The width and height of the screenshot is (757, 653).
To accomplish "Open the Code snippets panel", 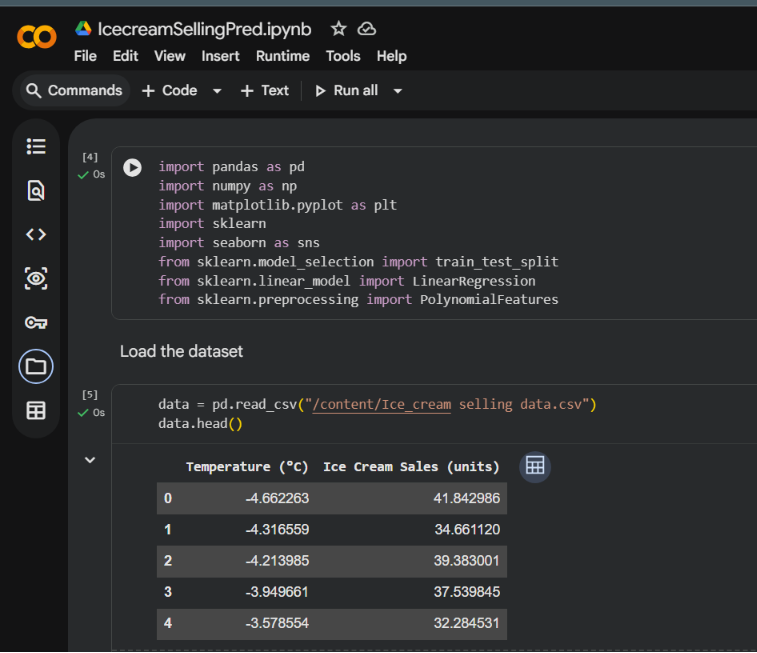I will click(36, 235).
